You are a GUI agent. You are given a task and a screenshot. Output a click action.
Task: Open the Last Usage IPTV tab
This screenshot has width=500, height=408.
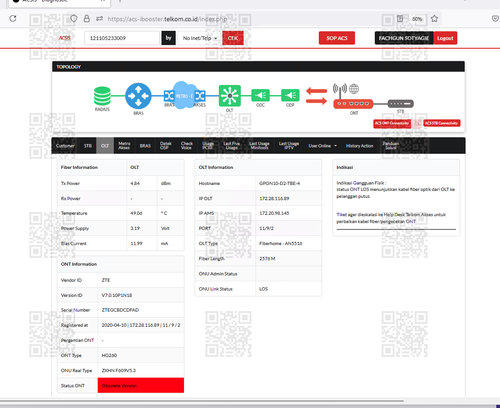(x=289, y=146)
